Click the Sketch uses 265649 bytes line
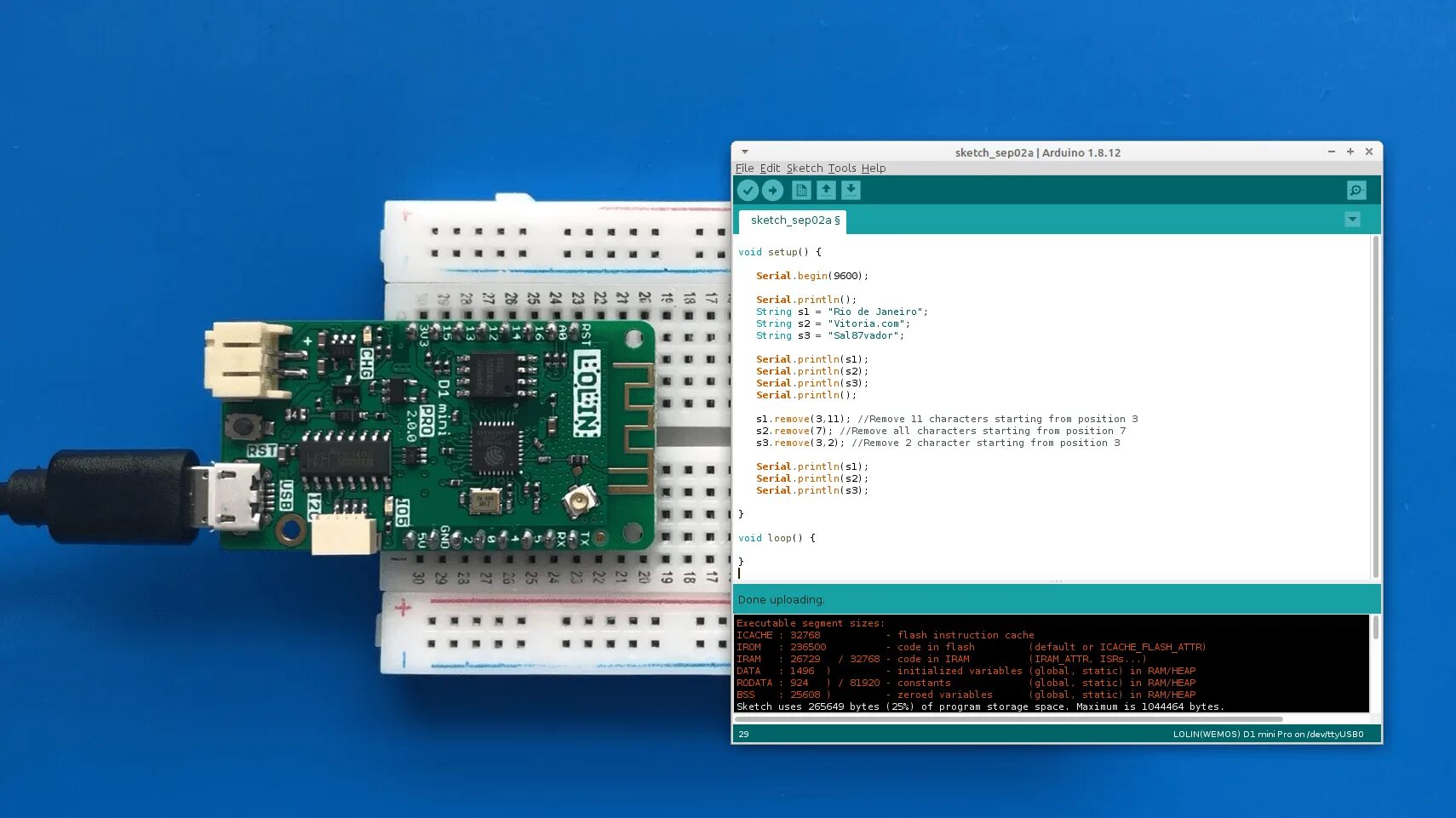The height and width of the screenshot is (818, 1456). [980, 706]
